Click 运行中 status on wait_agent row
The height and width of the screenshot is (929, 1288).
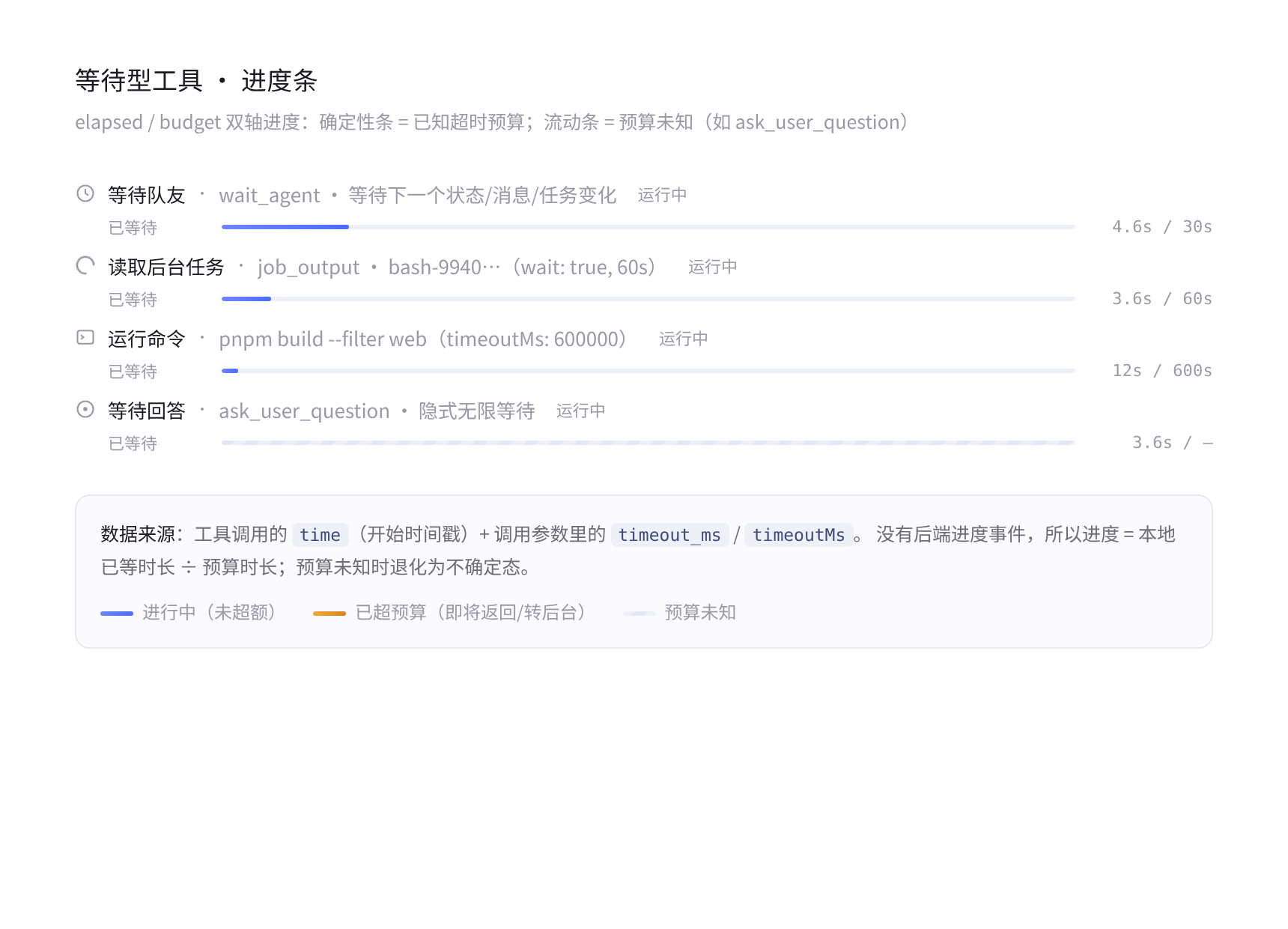pos(663,196)
